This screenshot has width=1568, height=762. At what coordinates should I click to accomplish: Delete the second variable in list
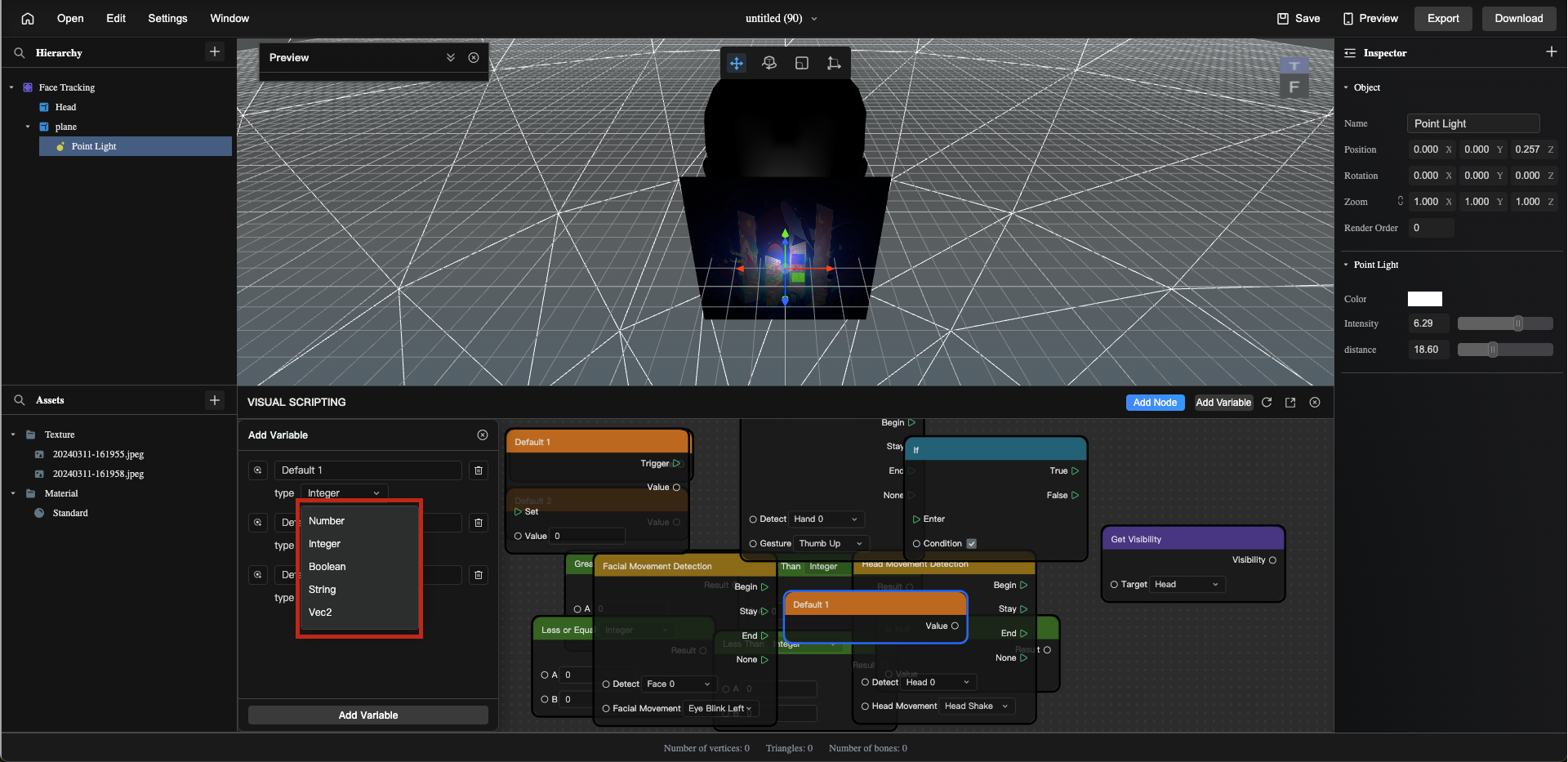[x=479, y=523]
